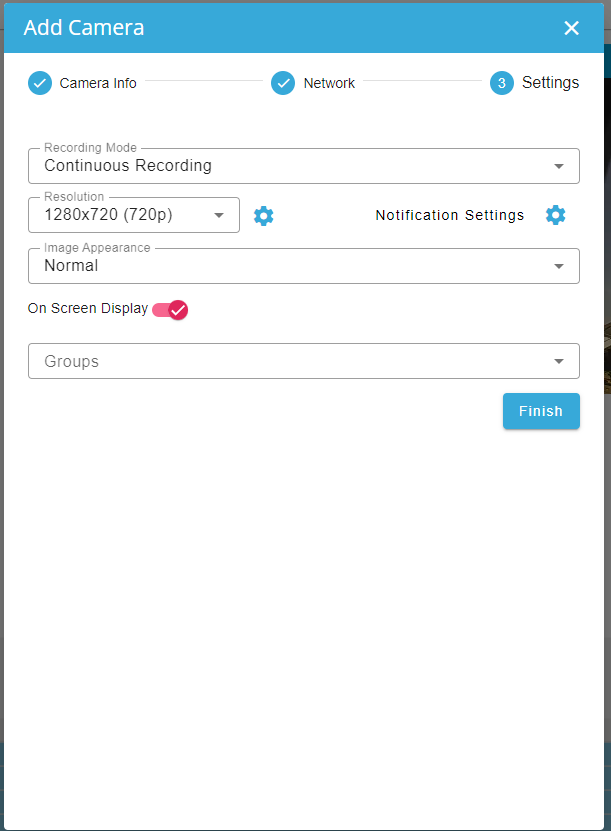Screen dimensions: 611x831
Task: Close the Add Camera dialog
Action: (571, 28)
